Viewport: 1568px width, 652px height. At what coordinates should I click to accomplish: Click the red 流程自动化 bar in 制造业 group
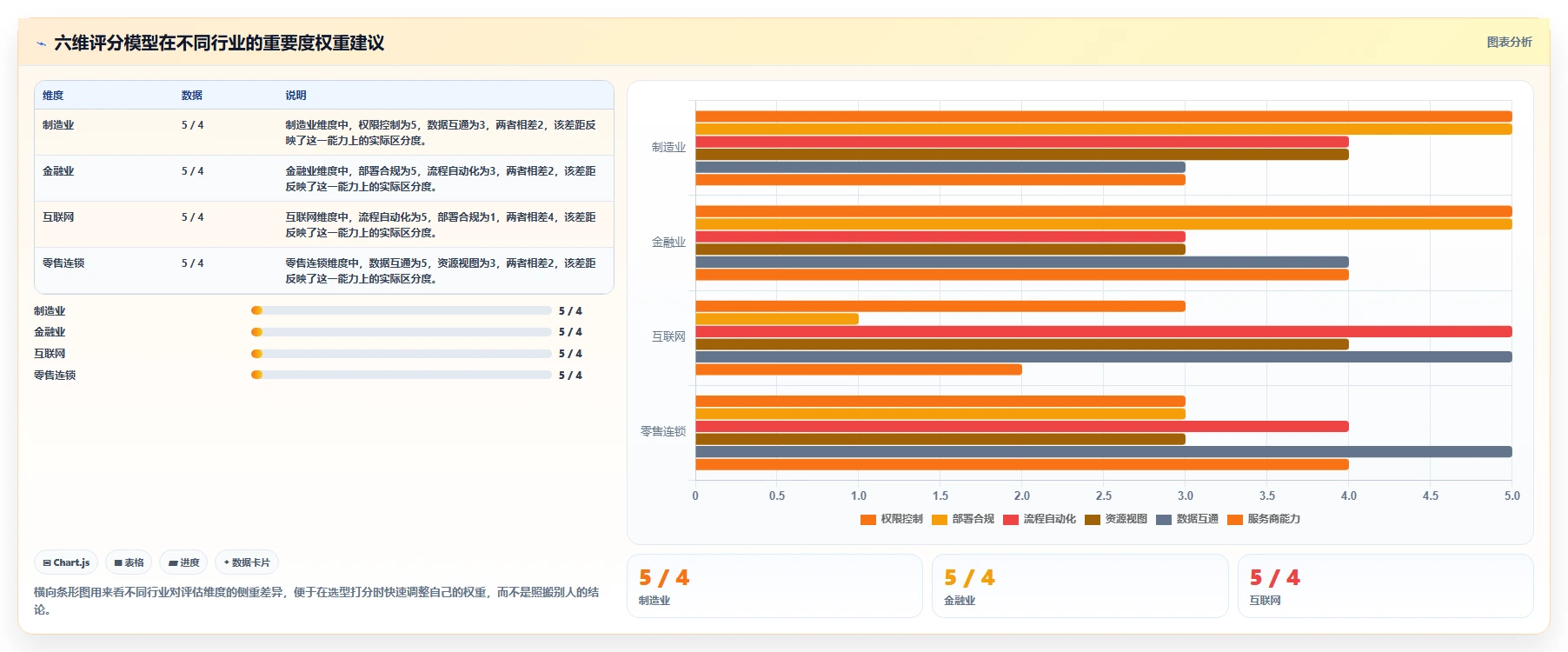click(1022, 142)
